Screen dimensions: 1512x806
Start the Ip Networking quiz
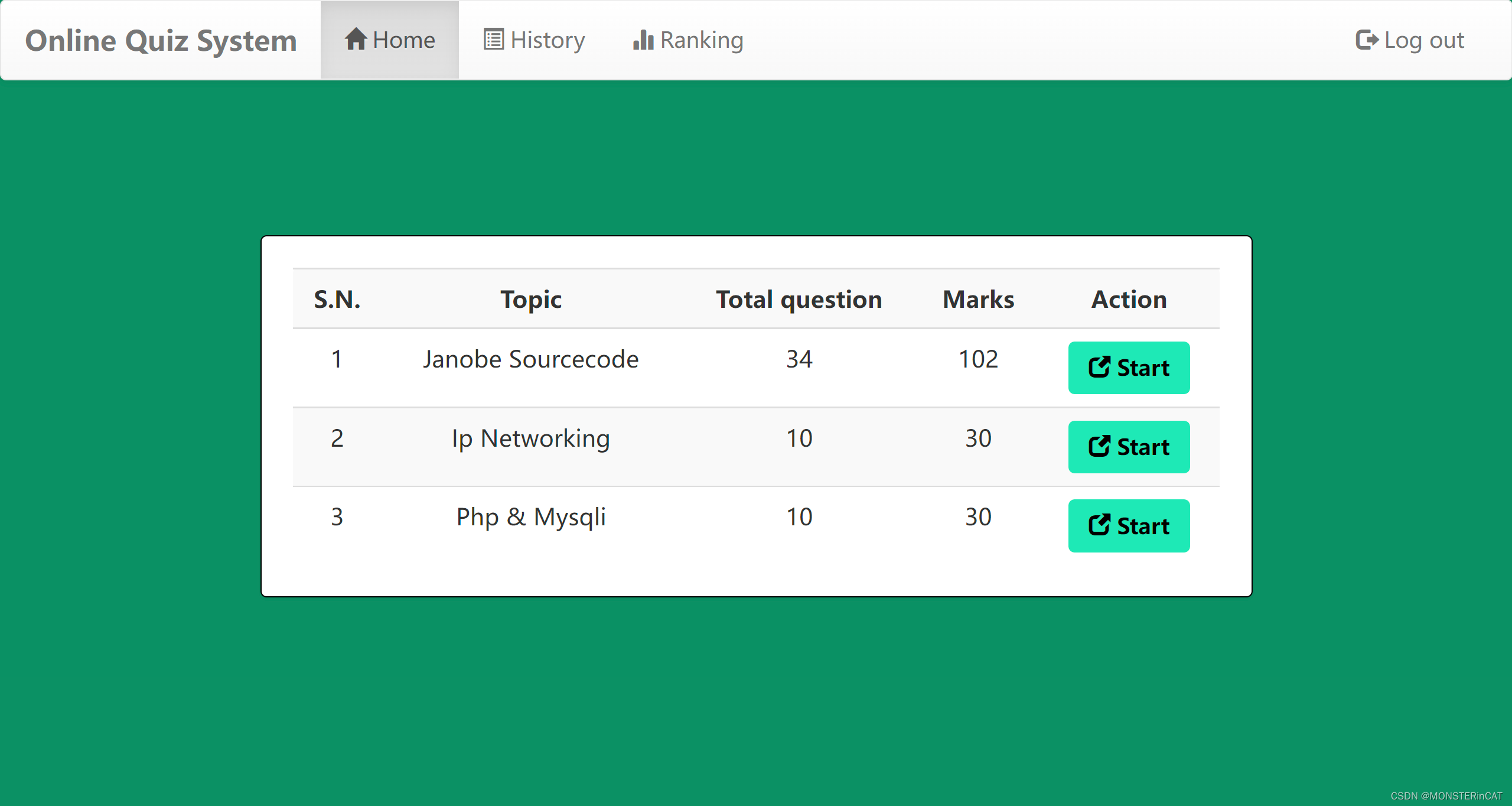click(1129, 447)
